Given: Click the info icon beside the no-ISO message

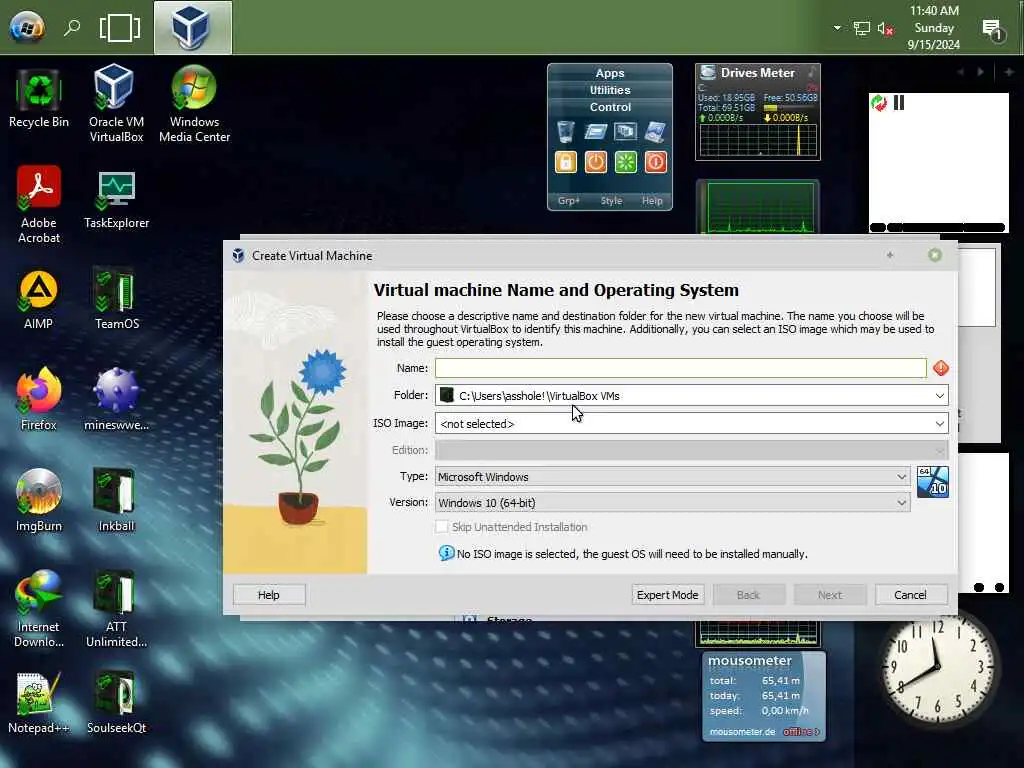Looking at the screenshot, I should tap(446, 553).
